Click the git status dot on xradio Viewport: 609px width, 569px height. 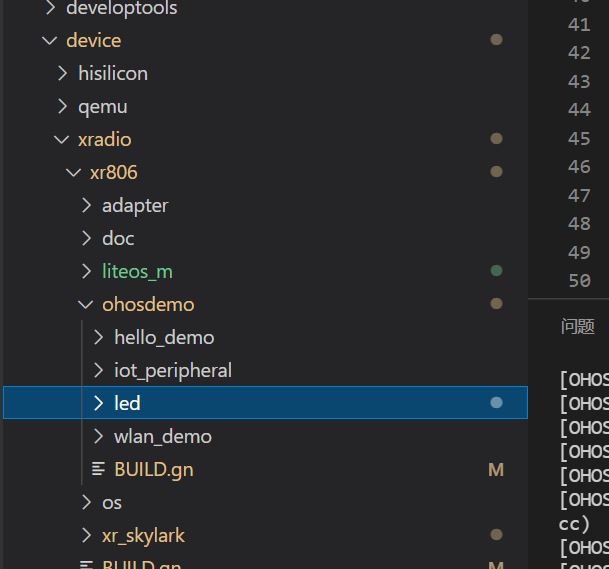coord(496,139)
